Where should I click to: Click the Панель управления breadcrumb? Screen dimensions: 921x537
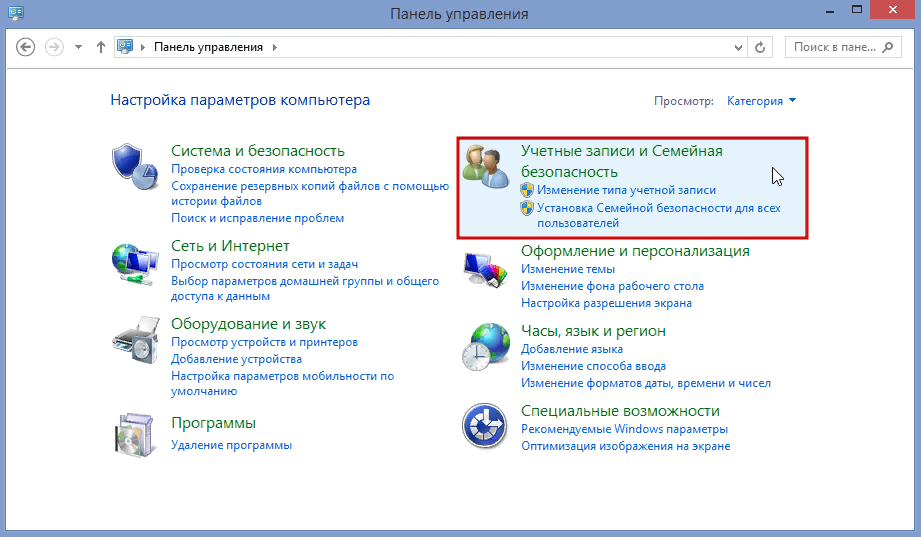tap(208, 47)
